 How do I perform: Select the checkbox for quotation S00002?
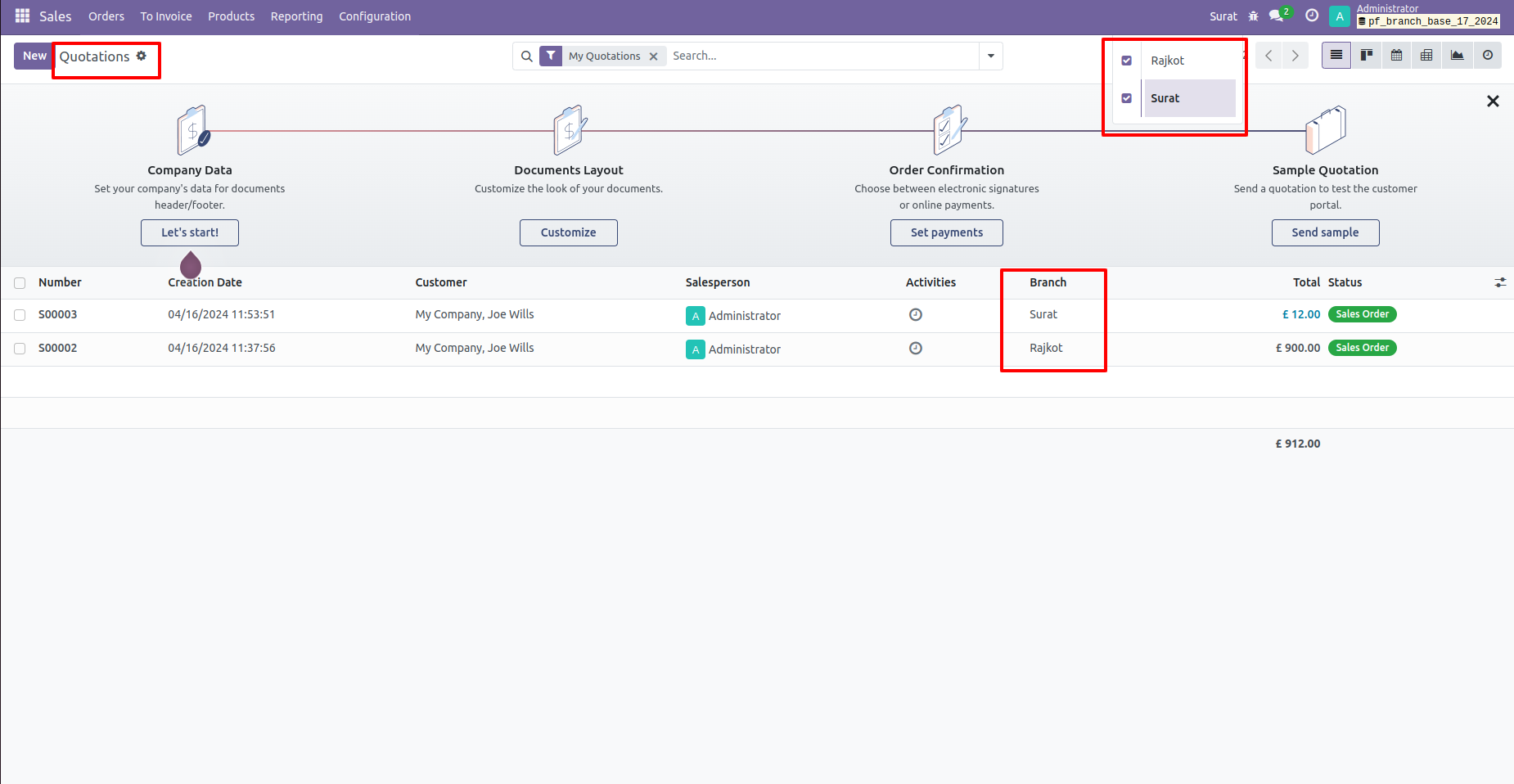point(20,348)
